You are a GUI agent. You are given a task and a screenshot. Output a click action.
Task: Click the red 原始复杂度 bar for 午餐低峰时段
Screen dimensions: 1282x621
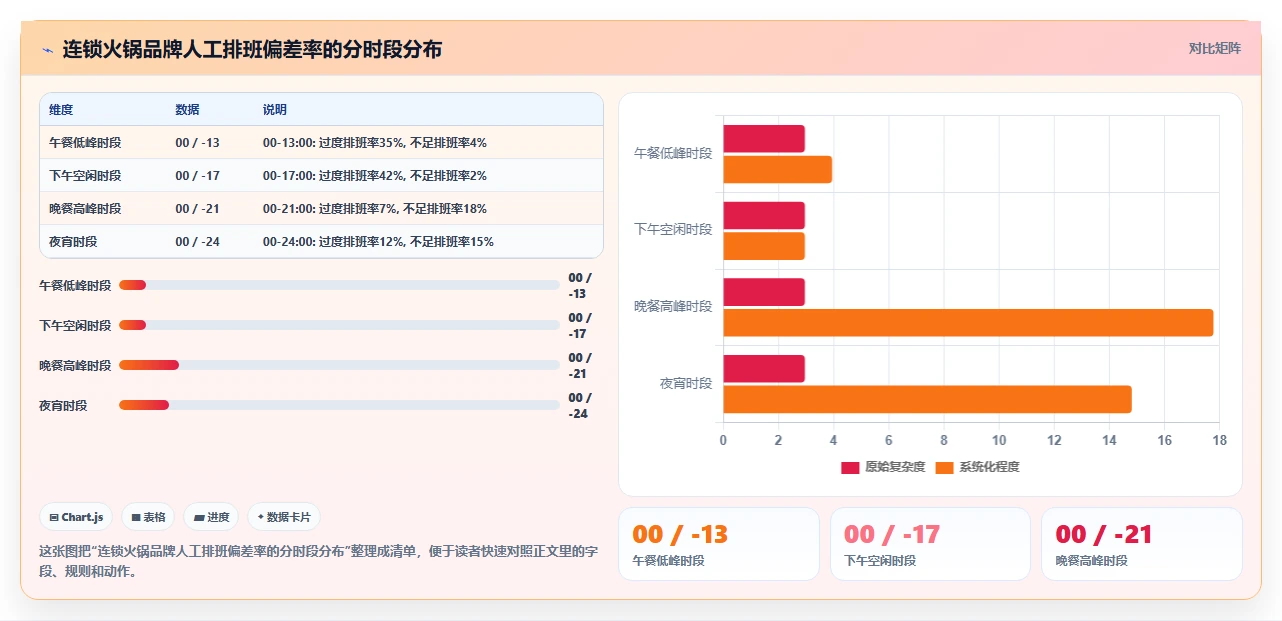(x=764, y=139)
